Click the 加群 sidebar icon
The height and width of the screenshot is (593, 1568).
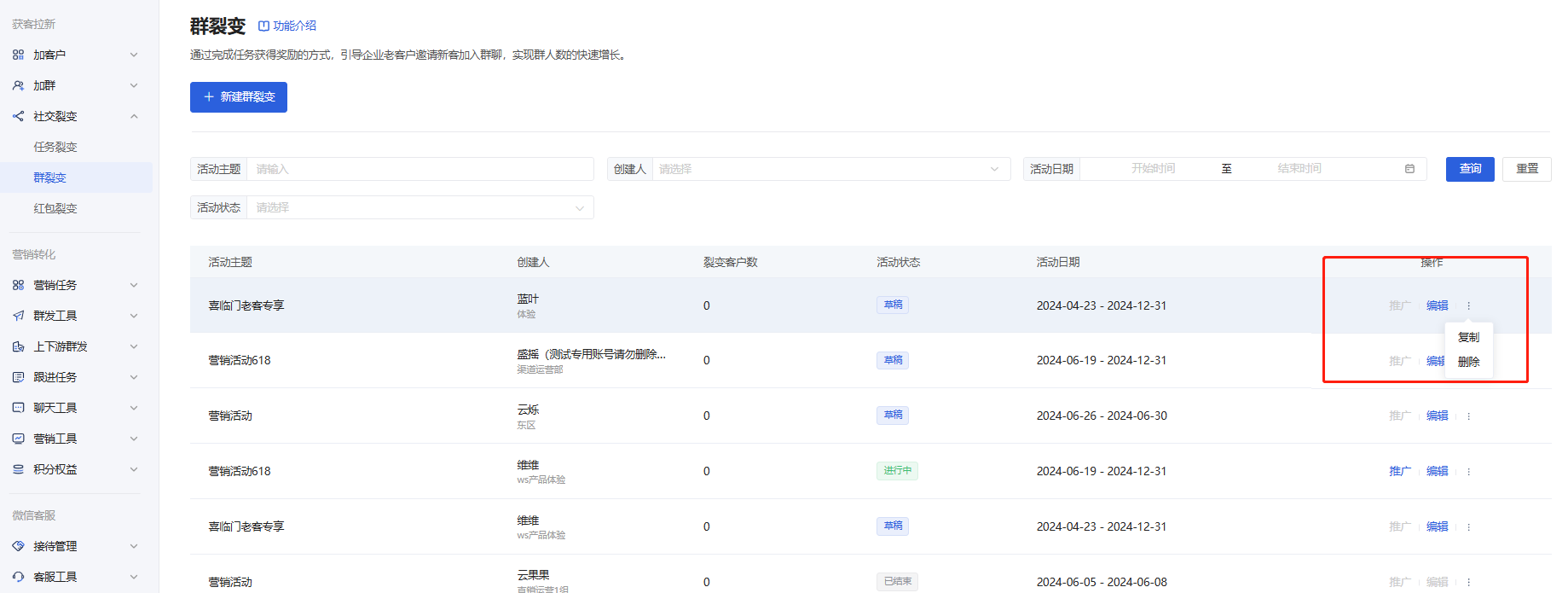18,85
